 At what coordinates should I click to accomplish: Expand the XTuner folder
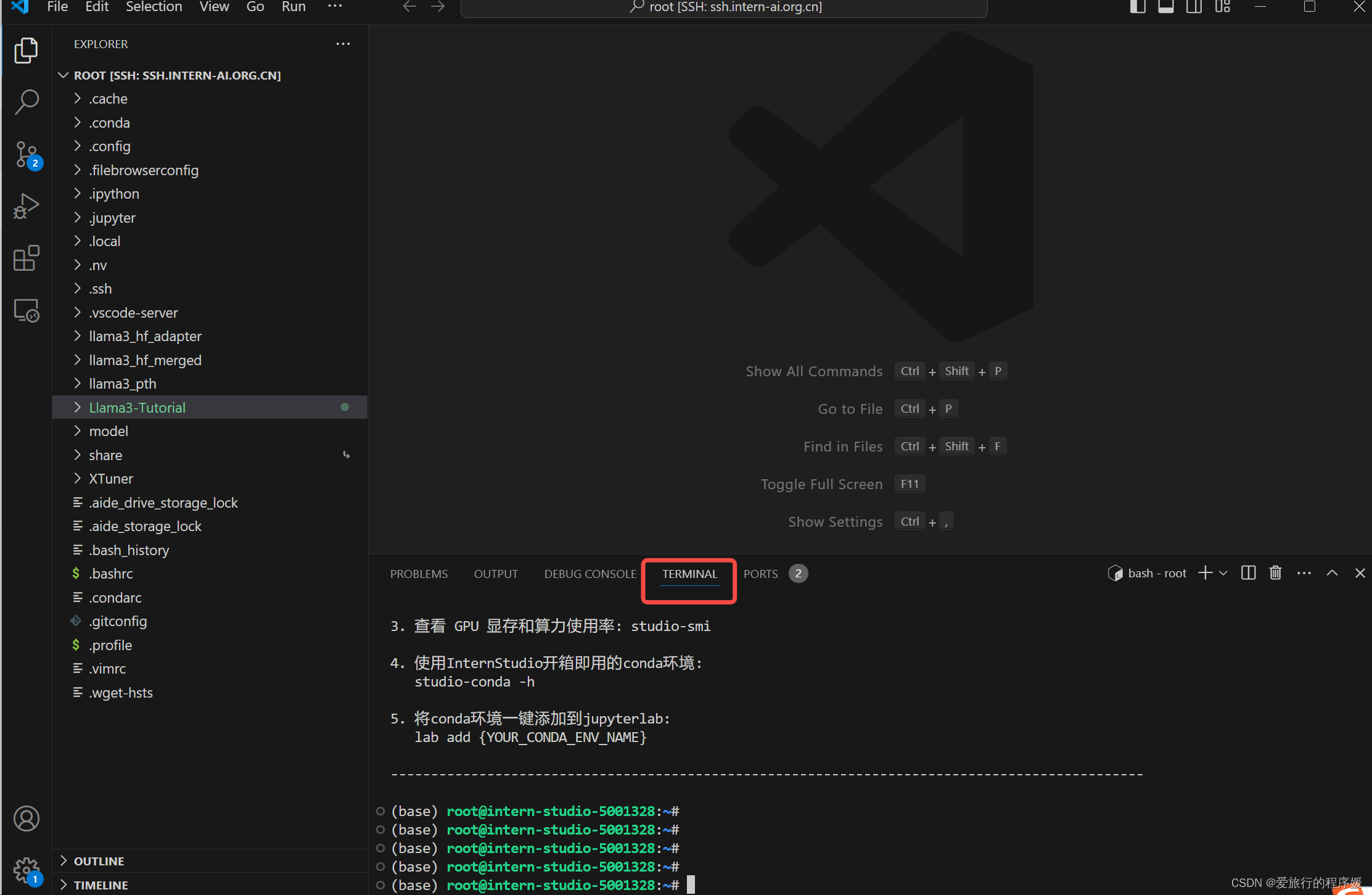pyautogui.click(x=210, y=479)
